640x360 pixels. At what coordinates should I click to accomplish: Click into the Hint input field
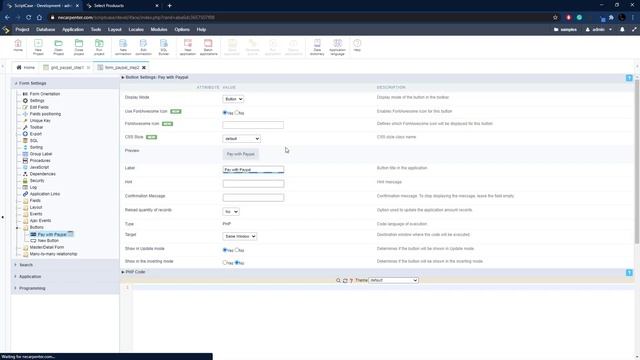pyautogui.click(x=253, y=184)
